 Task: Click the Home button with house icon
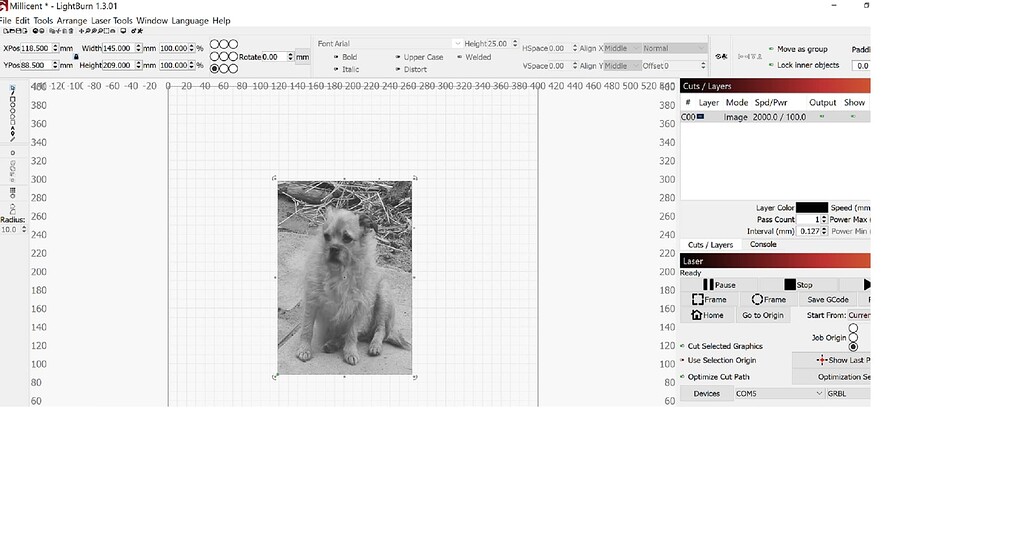pos(707,315)
